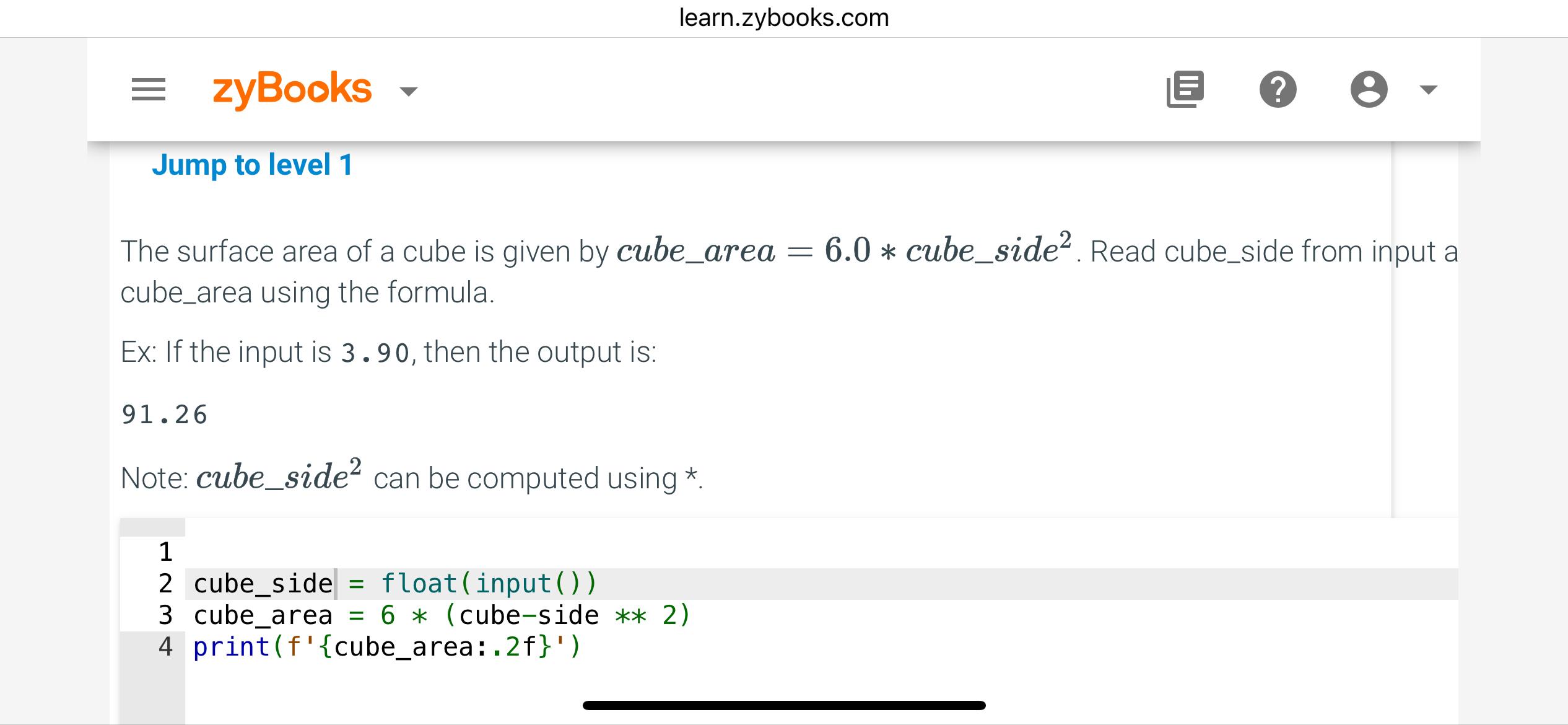Open the hamburger navigation menu
This screenshot has width=1568, height=725.
click(x=148, y=89)
